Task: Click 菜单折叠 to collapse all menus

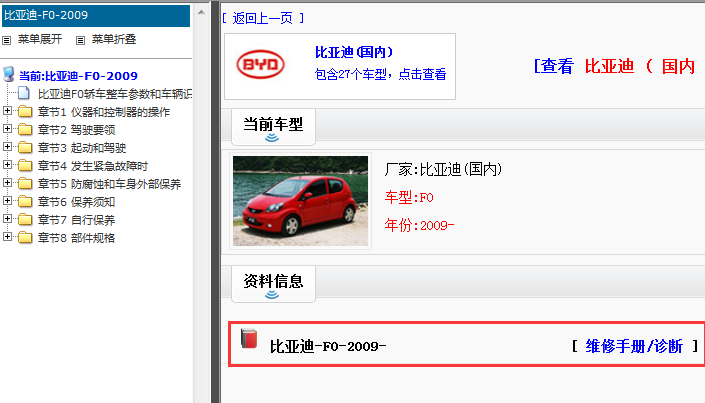Action: coord(114,40)
